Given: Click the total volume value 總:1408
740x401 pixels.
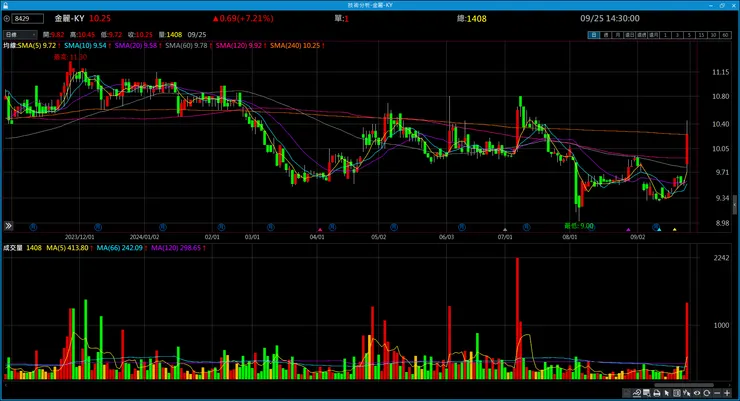Looking at the screenshot, I should click(471, 18).
